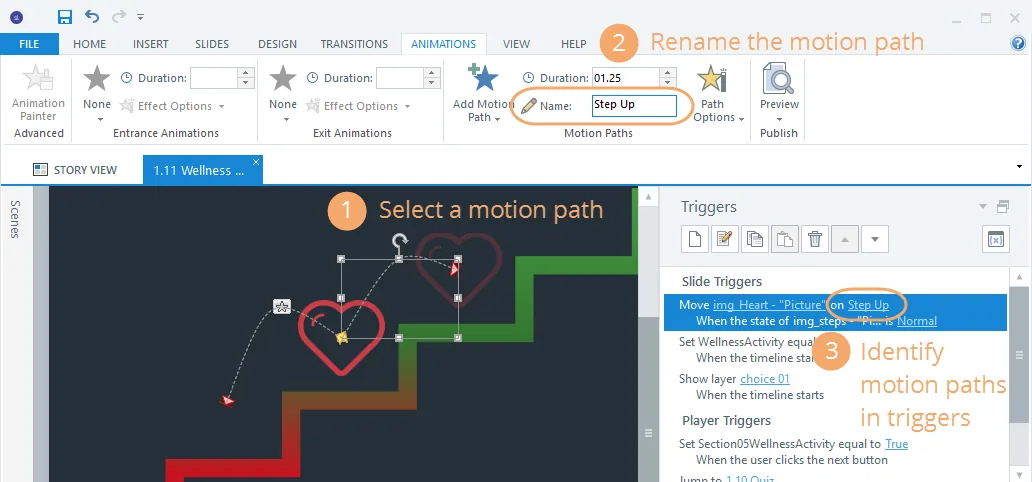Click the motion path Name field Step Up
The width and height of the screenshot is (1032, 482).
pyautogui.click(x=634, y=105)
